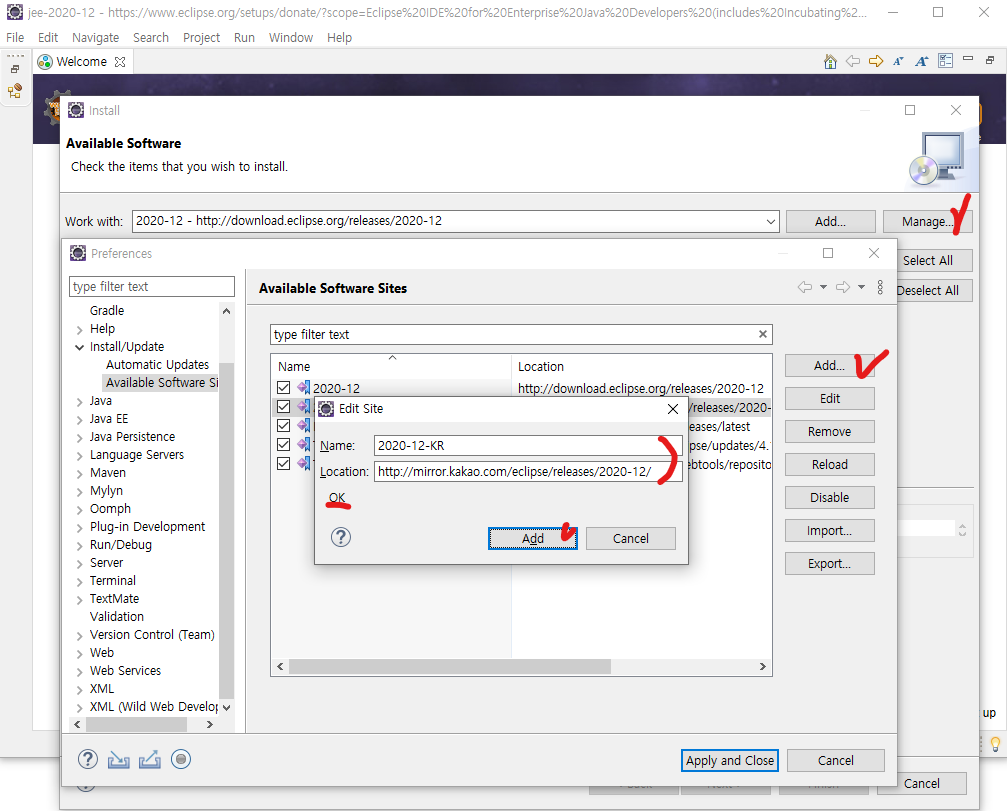Open the Type Hierarchy icon in left trim
Viewport: 1007px width, 811px height.
15,91
